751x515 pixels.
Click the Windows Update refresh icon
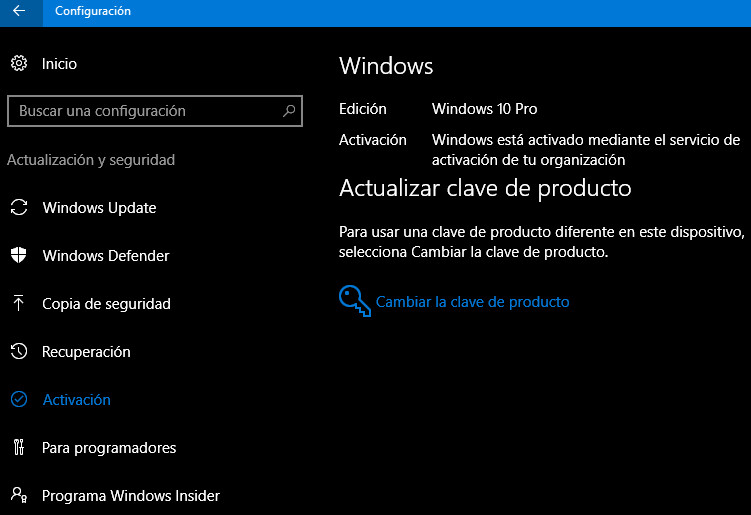[19, 208]
